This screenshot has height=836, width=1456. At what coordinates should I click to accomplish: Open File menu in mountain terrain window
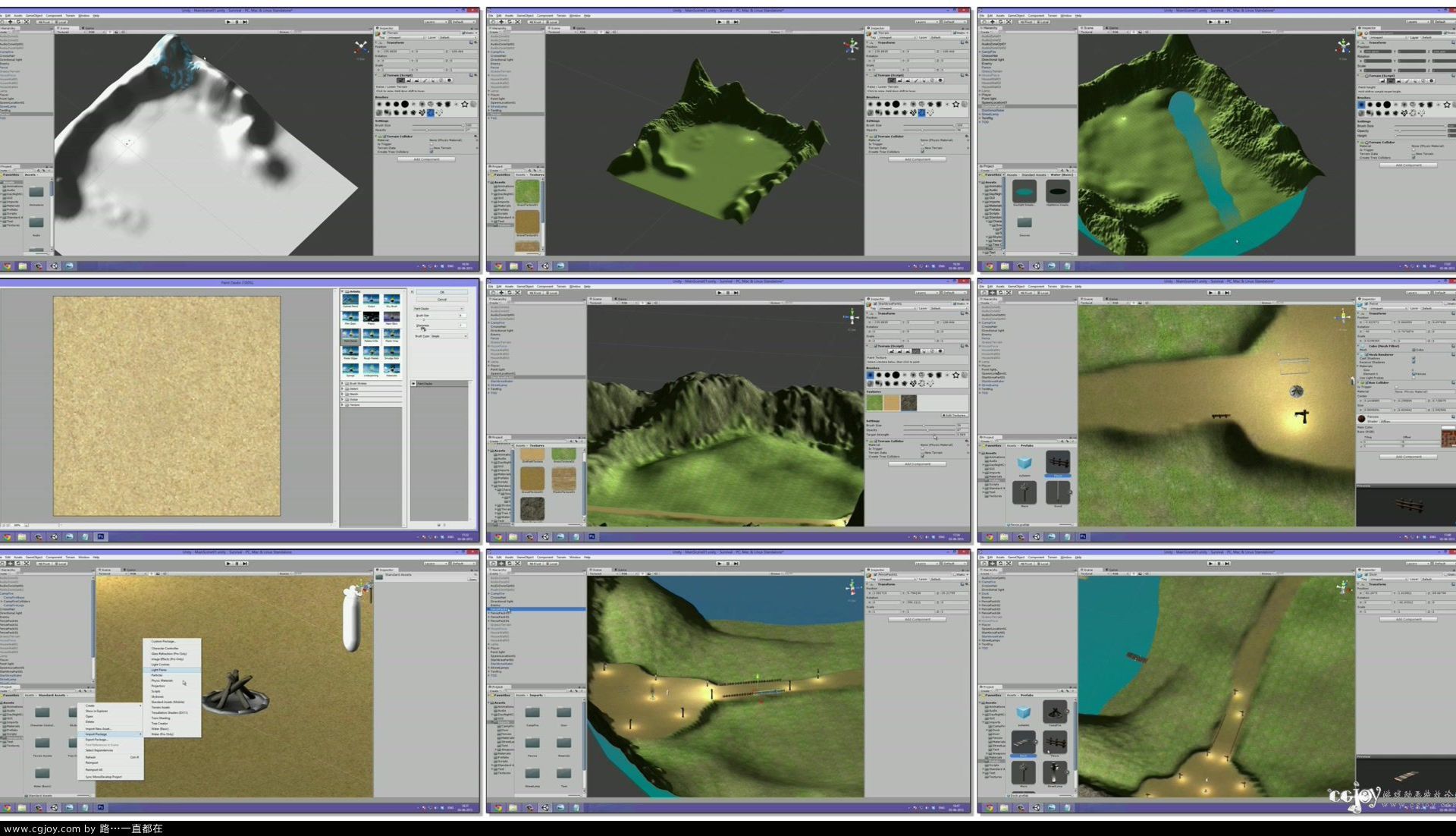491,286
